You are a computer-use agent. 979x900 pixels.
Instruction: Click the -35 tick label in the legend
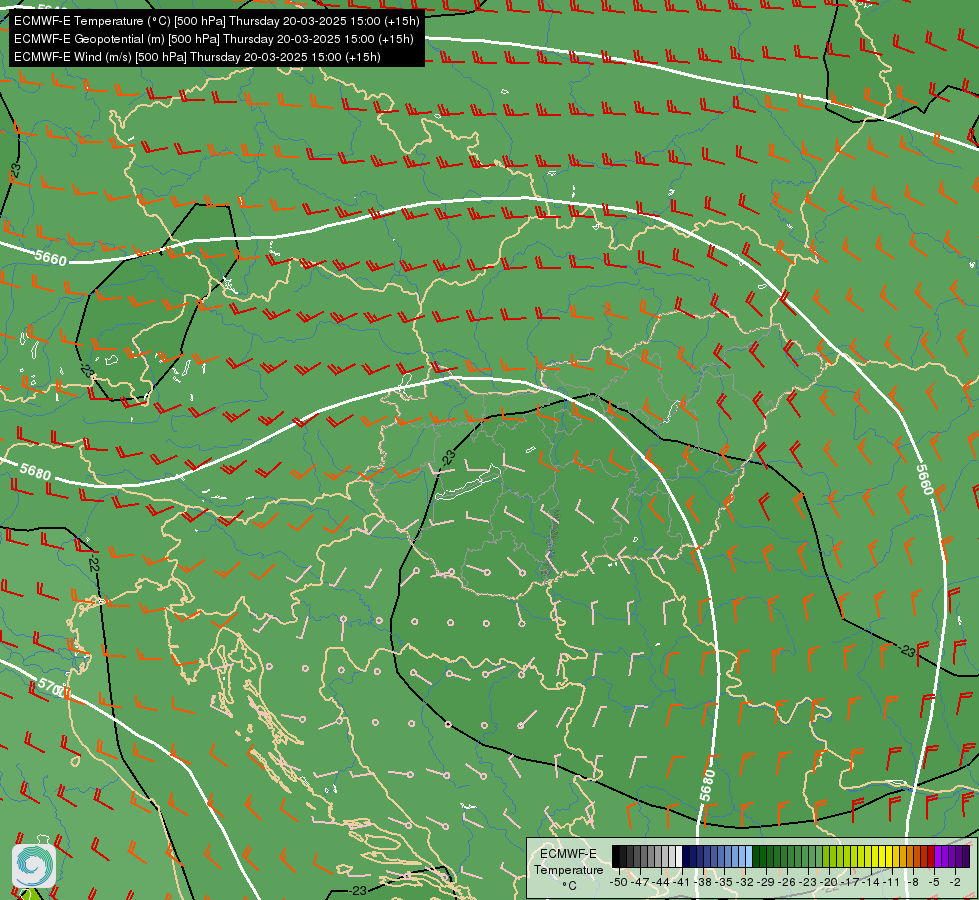tap(724, 882)
